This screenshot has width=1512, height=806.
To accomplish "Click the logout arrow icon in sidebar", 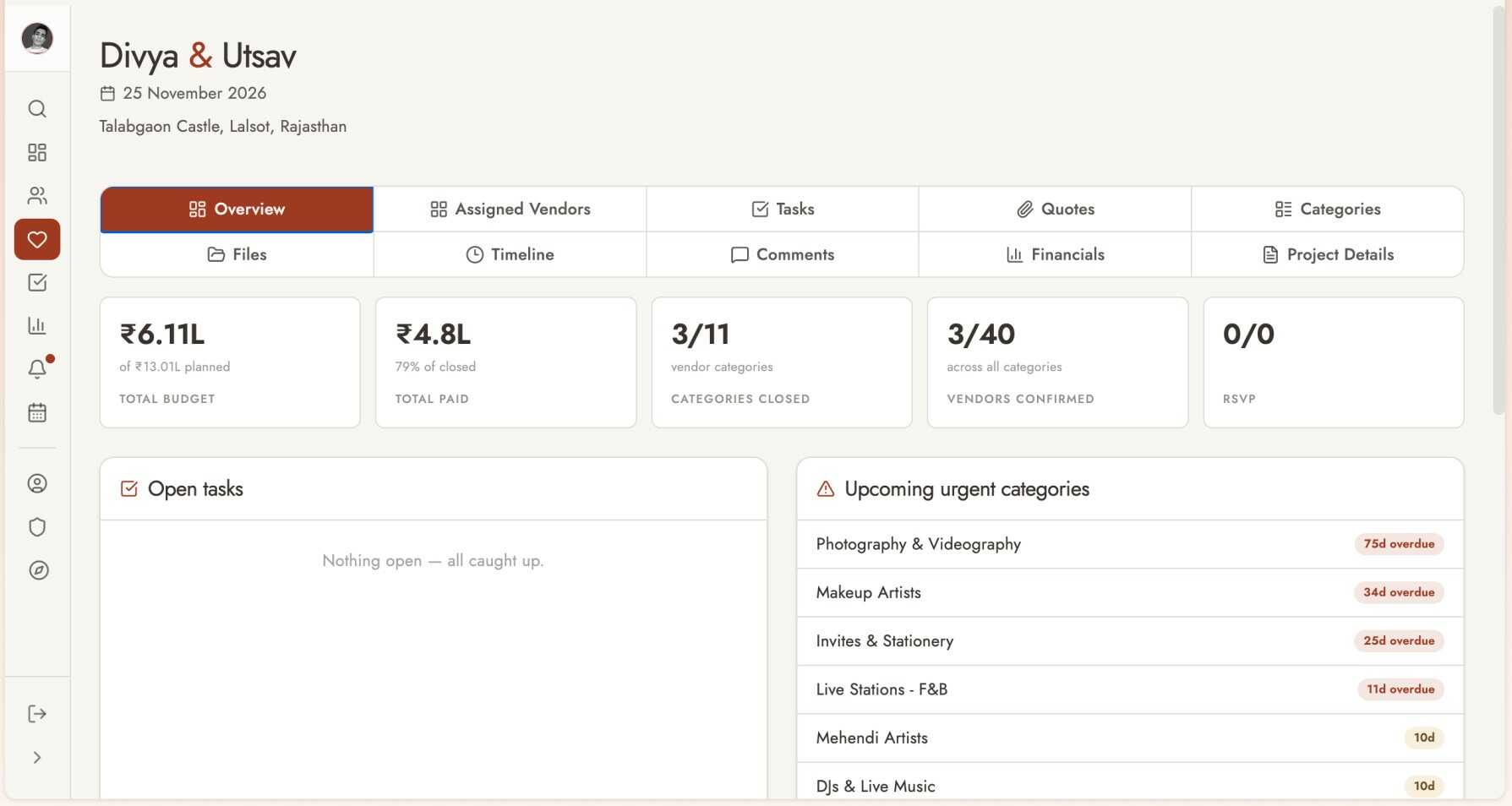I will point(37,714).
